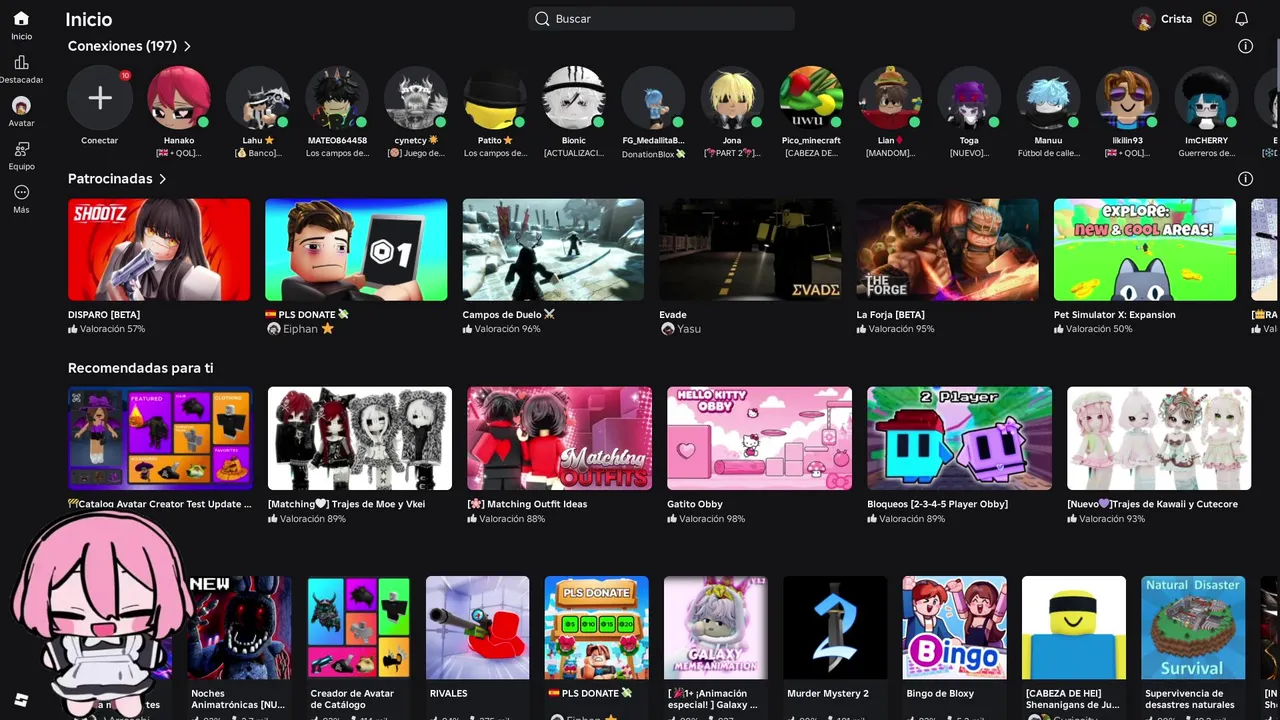Open the Crista profile avatar
The height and width of the screenshot is (720, 1280).
[x=1144, y=19]
